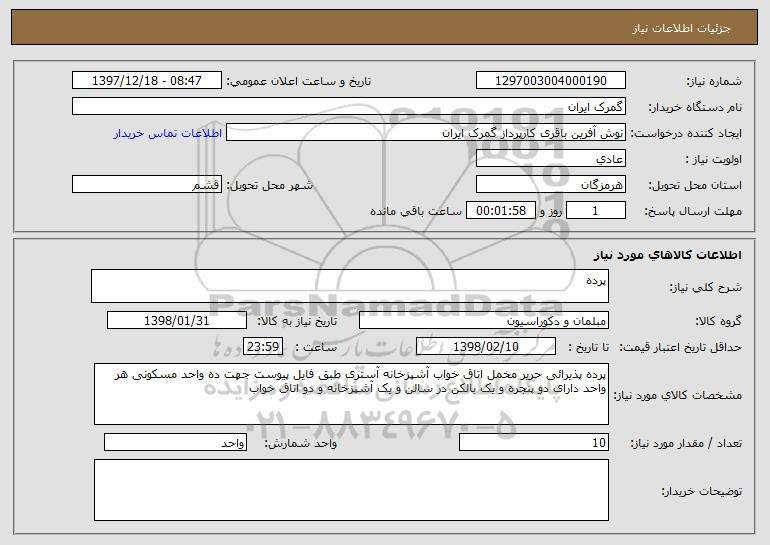
Task: Click the ساعت باقی مانده text
Action: (415, 211)
